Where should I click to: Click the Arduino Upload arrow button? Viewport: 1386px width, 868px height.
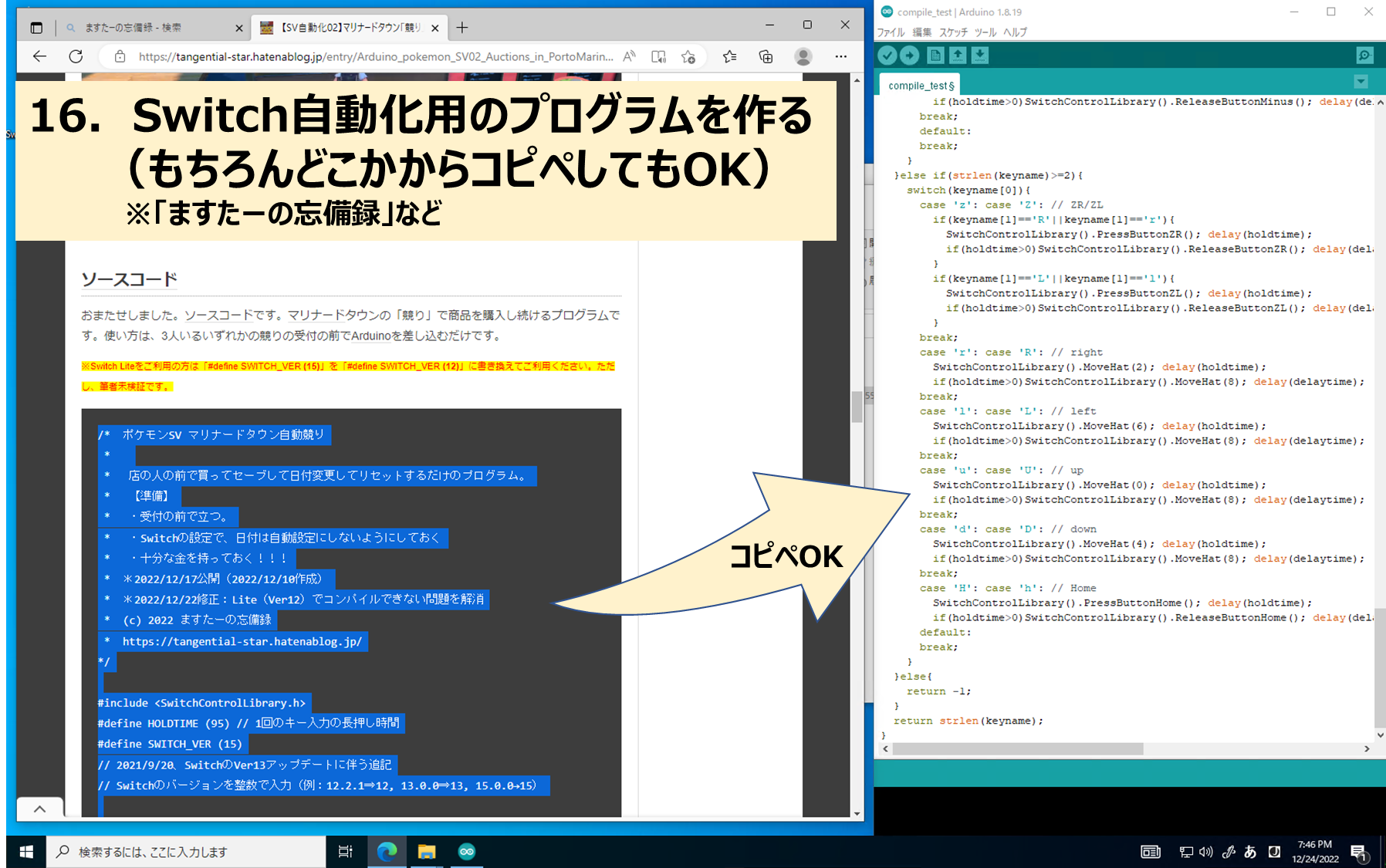pyautogui.click(x=910, y=56)
